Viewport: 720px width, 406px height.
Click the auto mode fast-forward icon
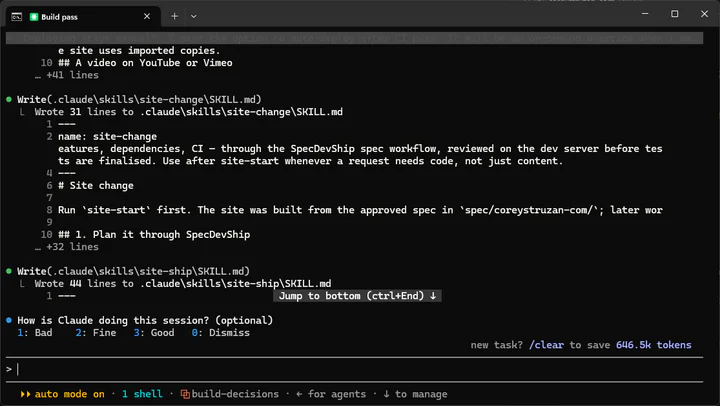point(26,394)
